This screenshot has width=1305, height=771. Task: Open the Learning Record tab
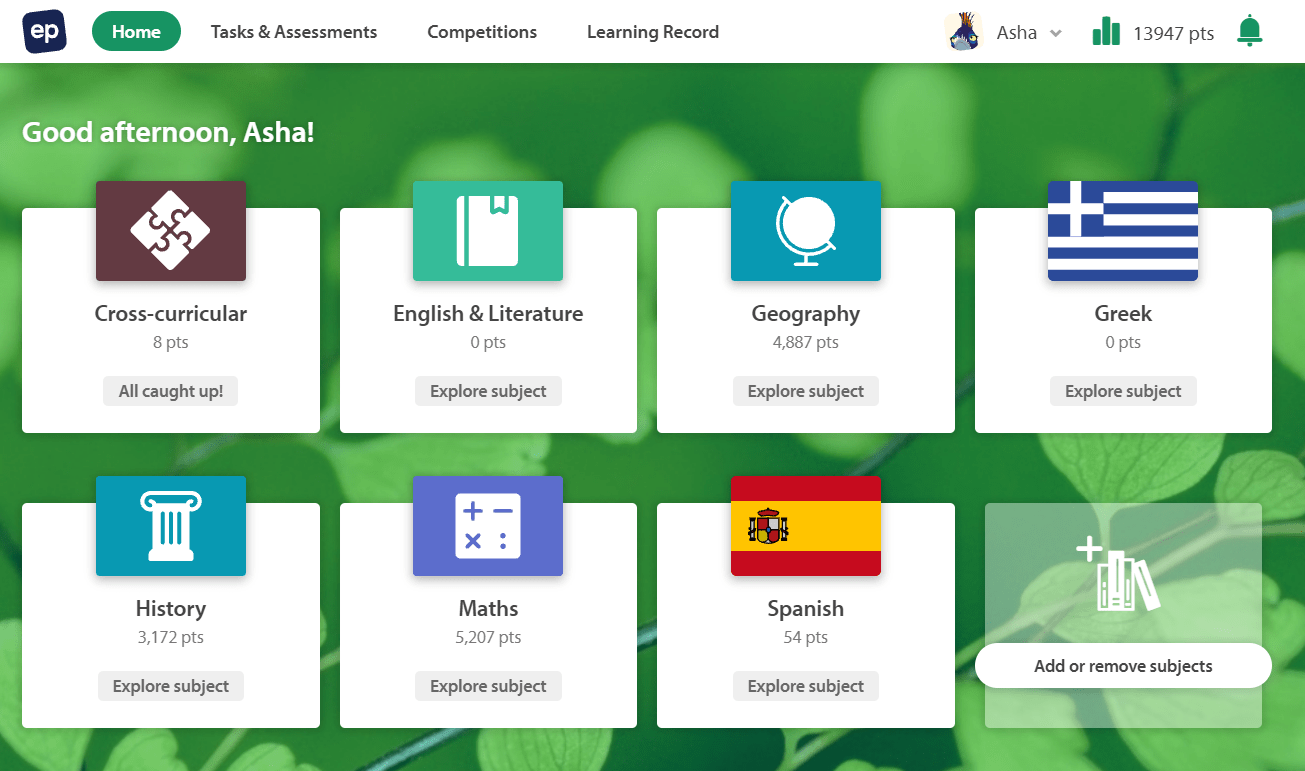(653, 32)
